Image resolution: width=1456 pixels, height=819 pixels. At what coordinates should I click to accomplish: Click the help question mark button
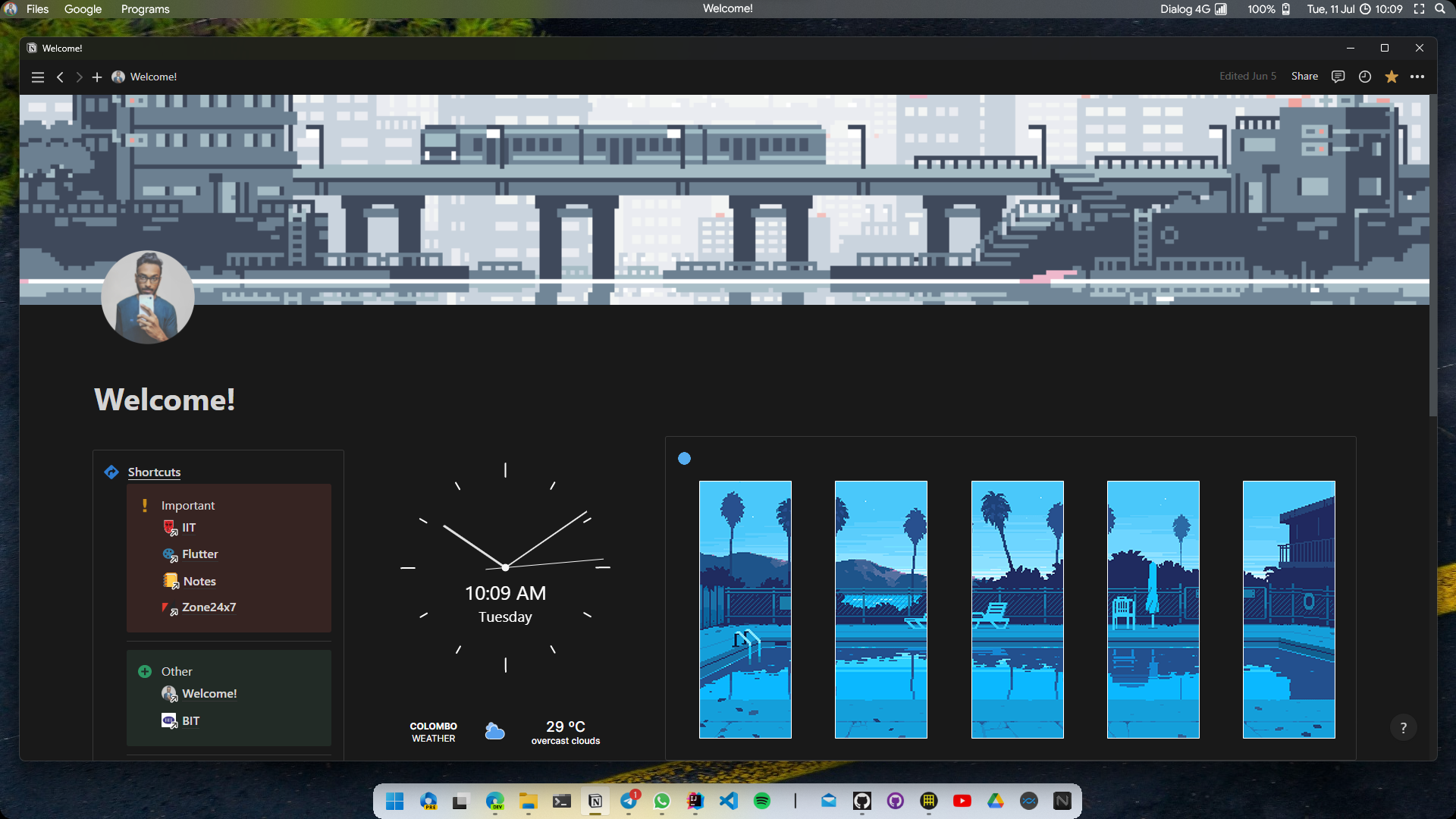coord(1403,728)
